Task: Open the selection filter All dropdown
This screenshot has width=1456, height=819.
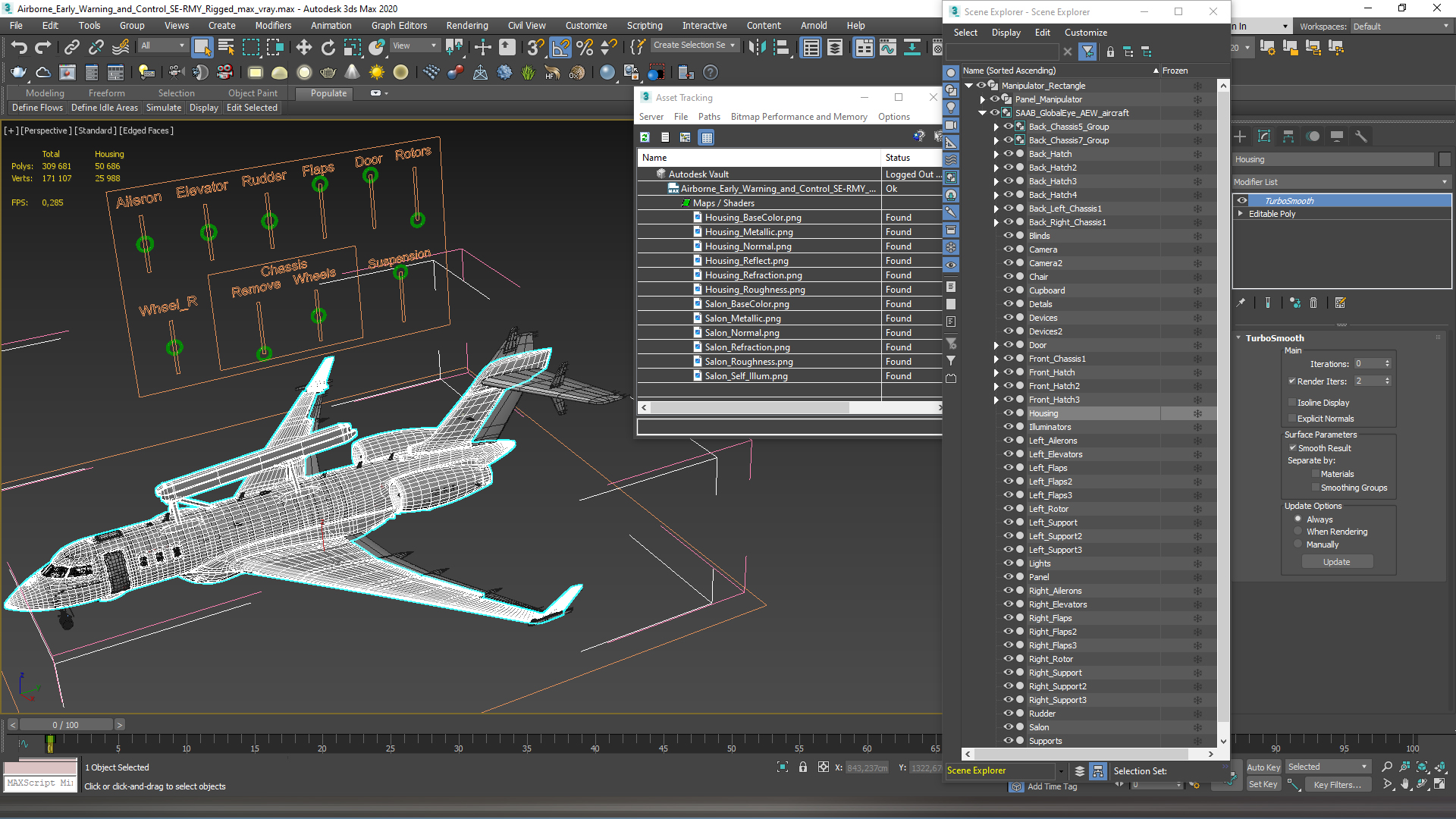Action: [x=163, y=45]
